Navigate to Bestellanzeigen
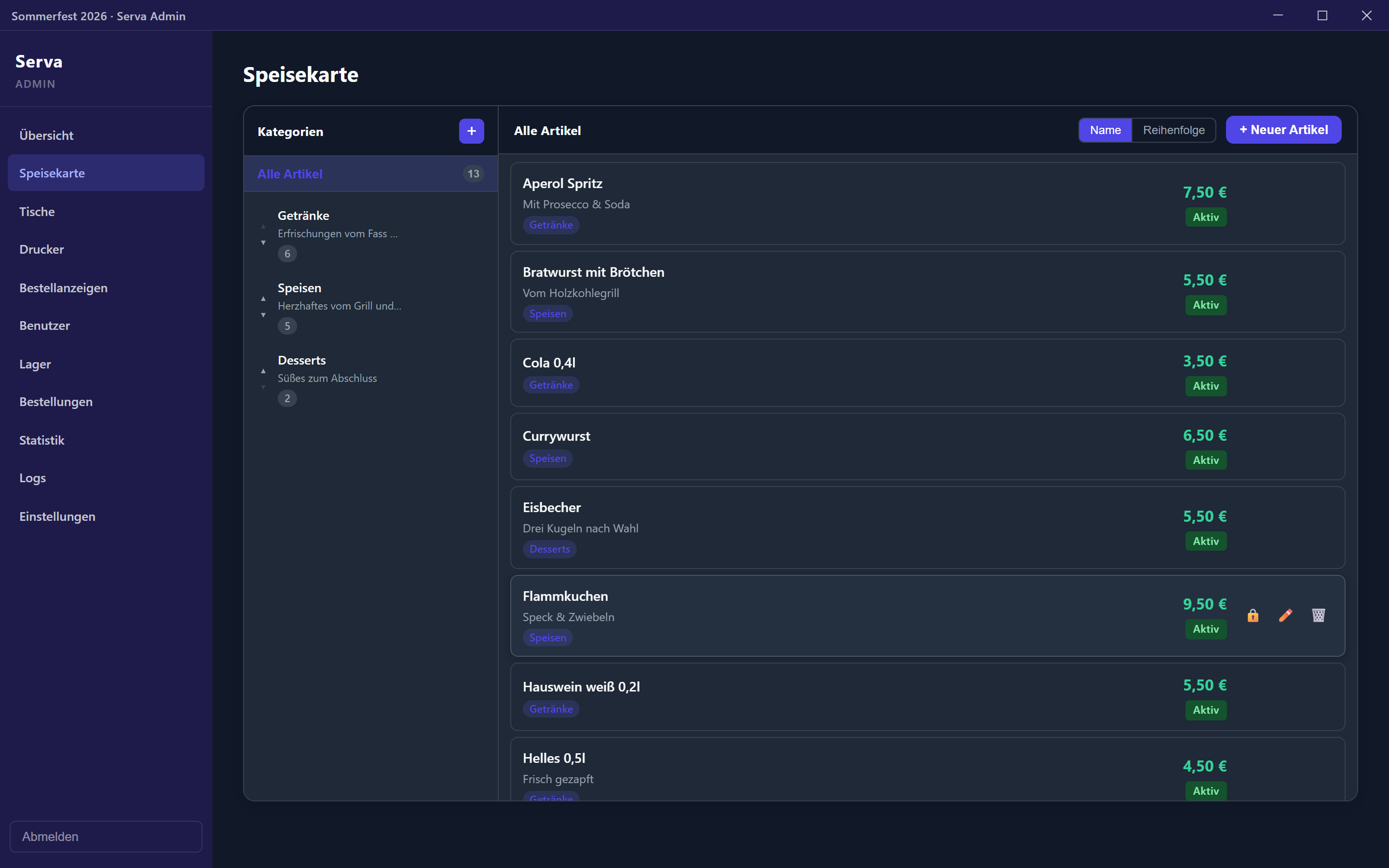The height and width of the screenshot is (868, 1389). [106, 288]
